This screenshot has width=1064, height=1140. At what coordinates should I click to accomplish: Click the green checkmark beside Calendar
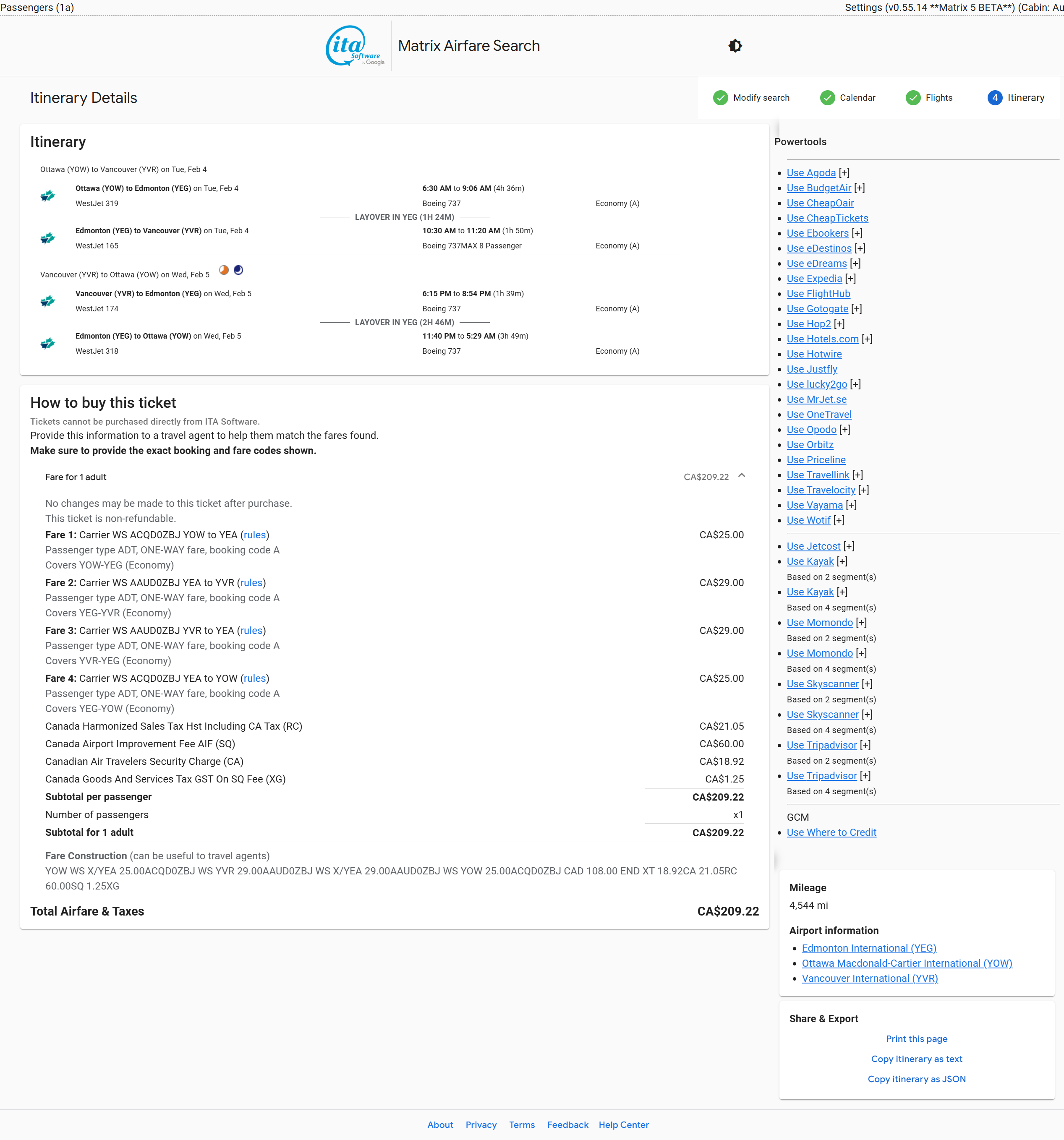click(x=827, y=98)
